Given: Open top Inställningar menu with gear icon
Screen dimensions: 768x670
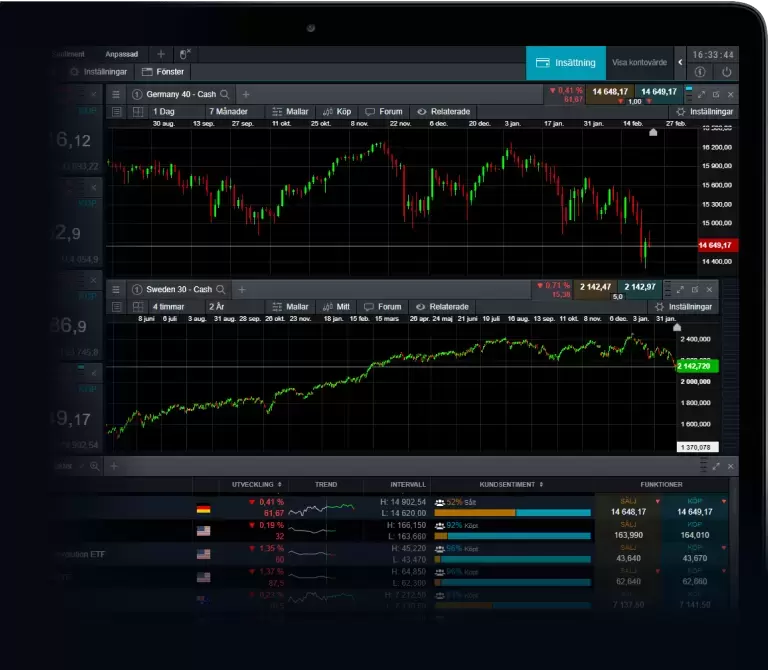Looking at the screenshot, I should tap(98, 72).
